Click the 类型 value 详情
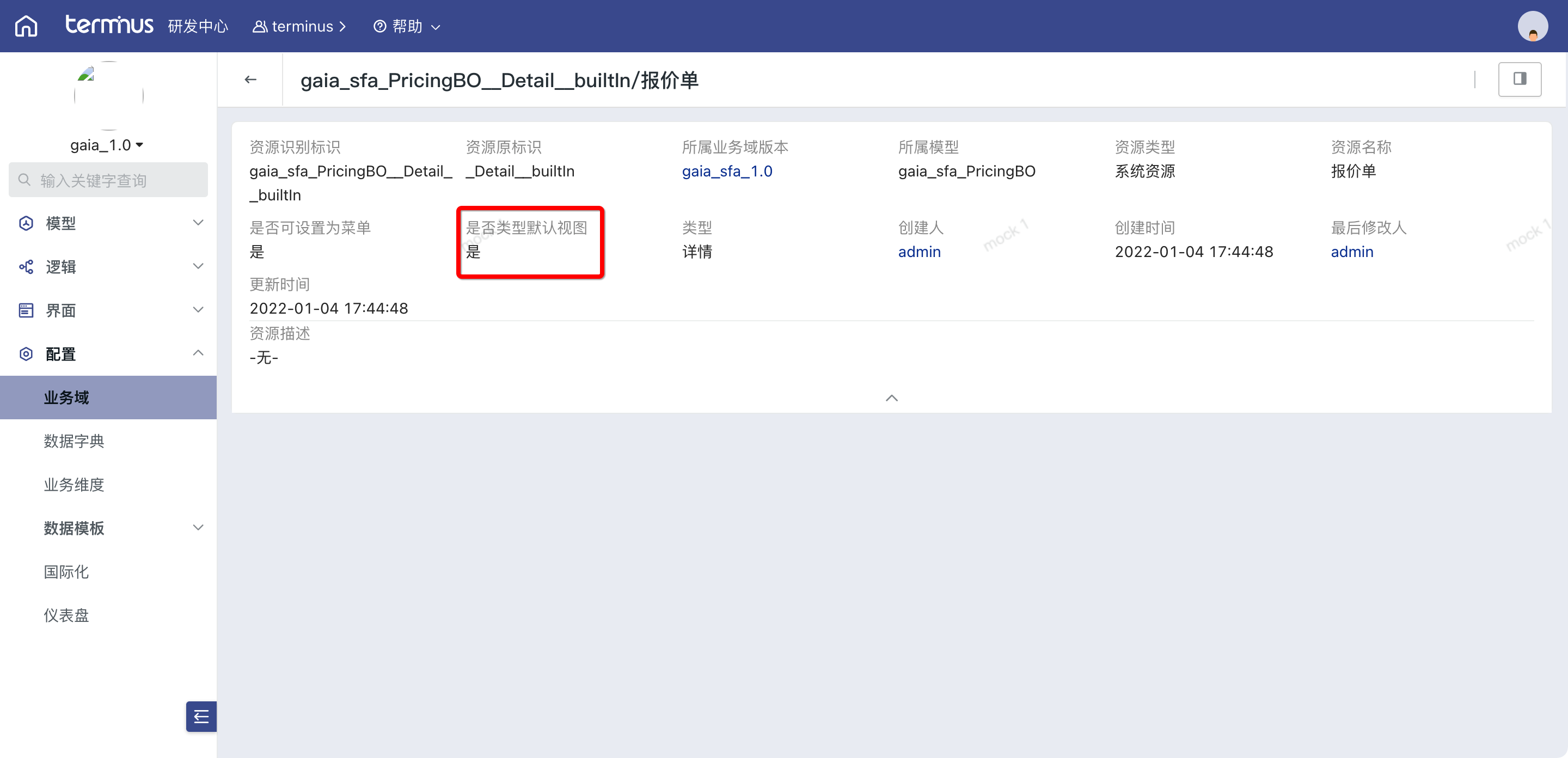This screenshot has width=1568, height=758. [x=697, y=252]
